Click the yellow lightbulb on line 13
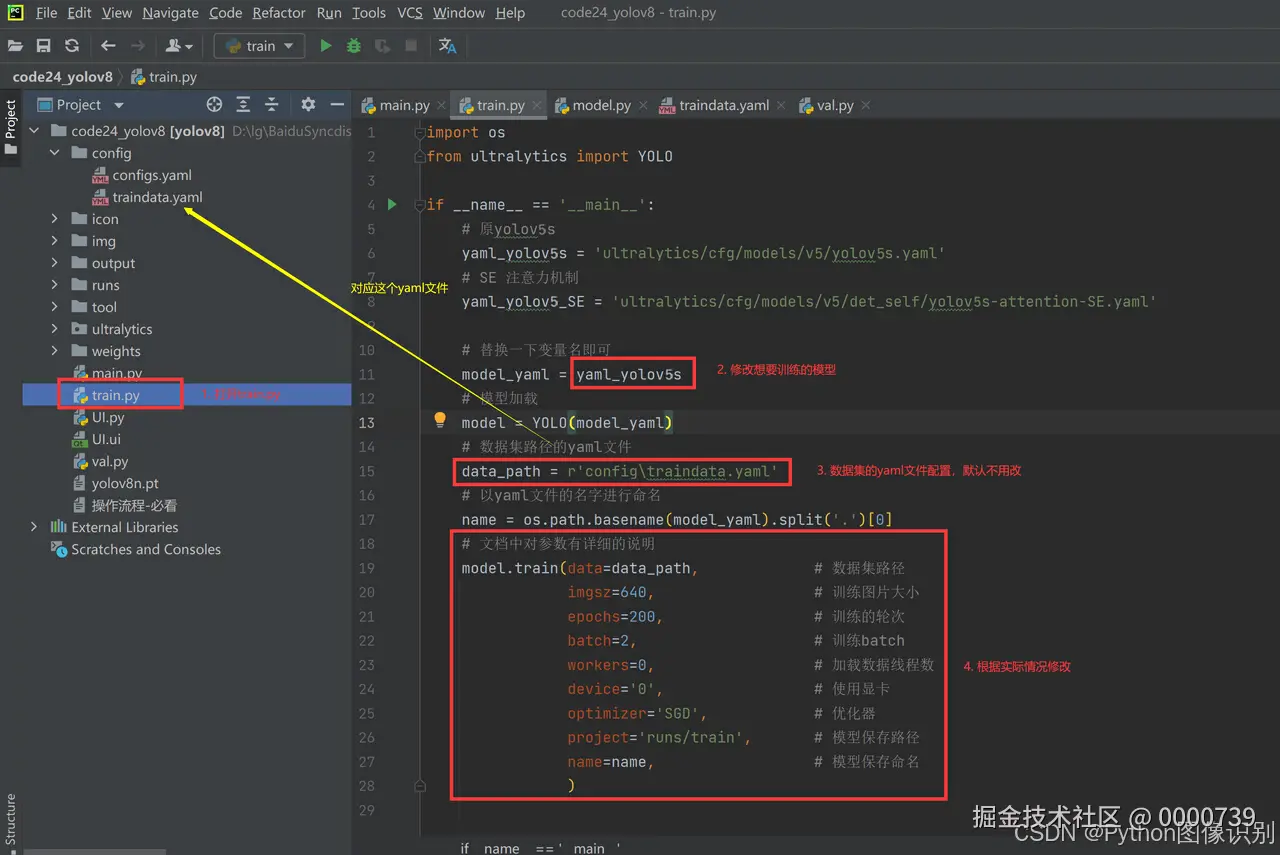Viewport: 1280px width, 855px height. tap(439, 421)
